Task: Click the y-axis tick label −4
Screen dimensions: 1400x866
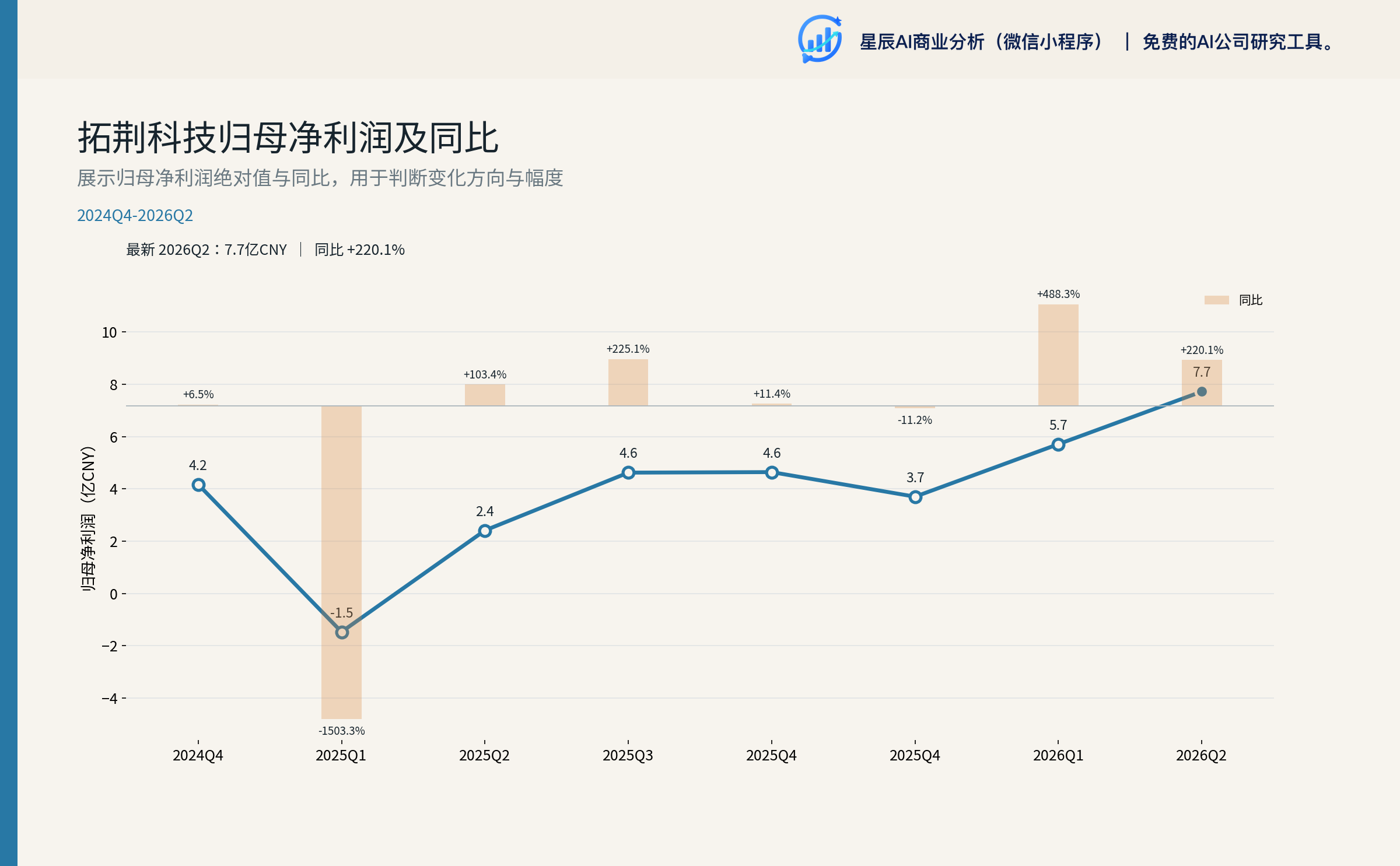Action: coord(109,699)
